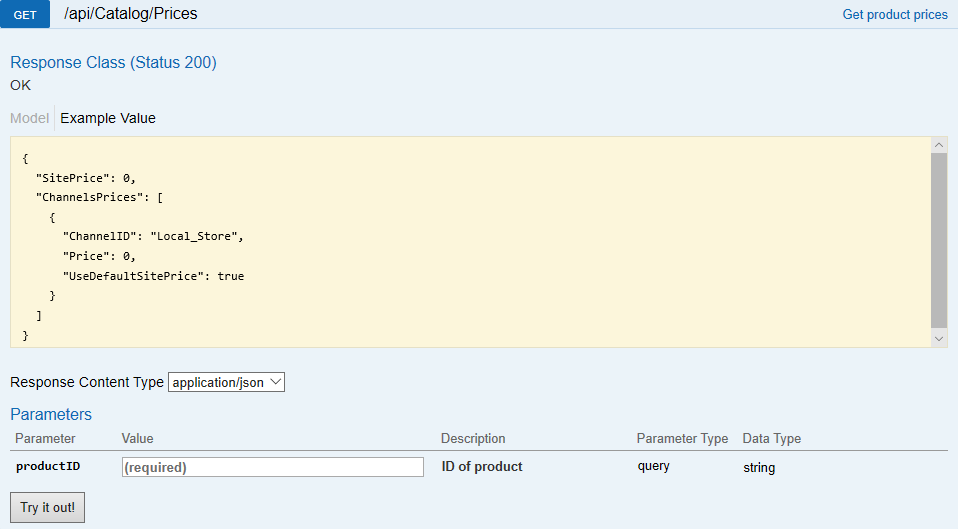Switch to the Model tab
The width and height of the screenshot is (958, 529).
[29, 118]
